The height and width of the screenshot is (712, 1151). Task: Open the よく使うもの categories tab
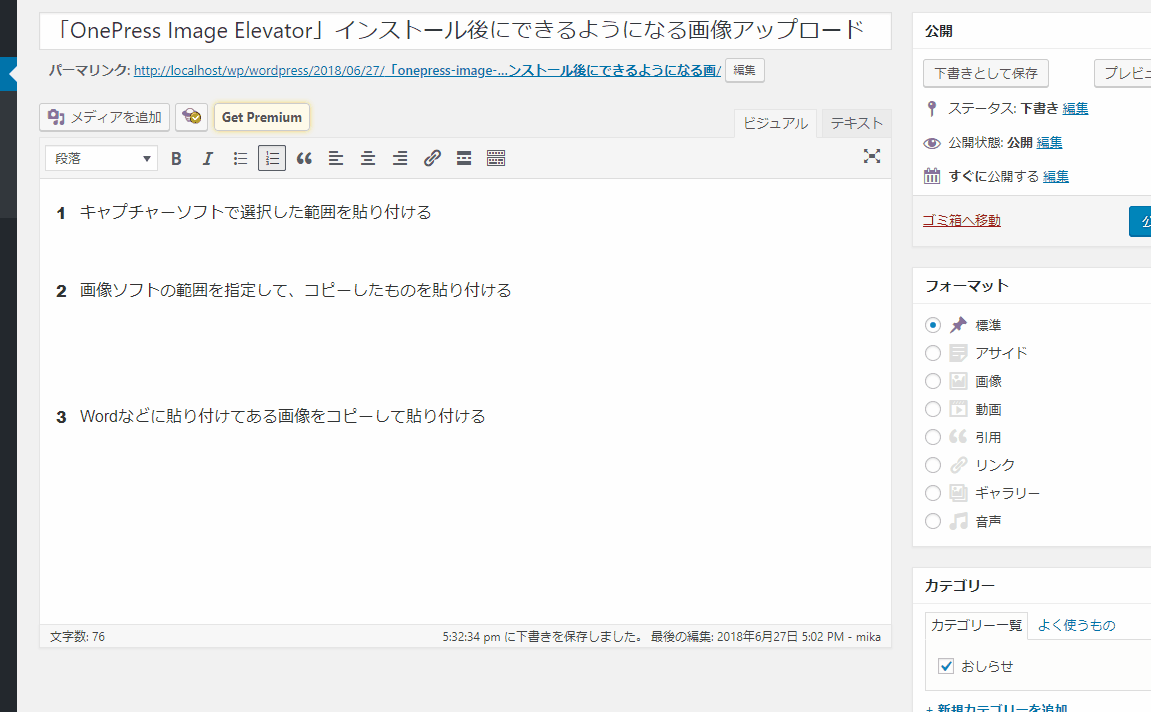click(1076, 625)
